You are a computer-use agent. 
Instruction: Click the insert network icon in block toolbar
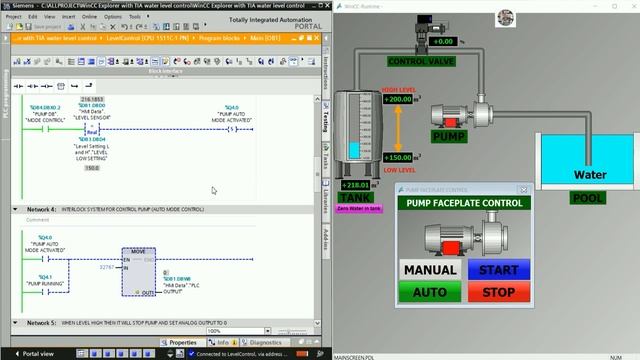[x=17, y=62]
